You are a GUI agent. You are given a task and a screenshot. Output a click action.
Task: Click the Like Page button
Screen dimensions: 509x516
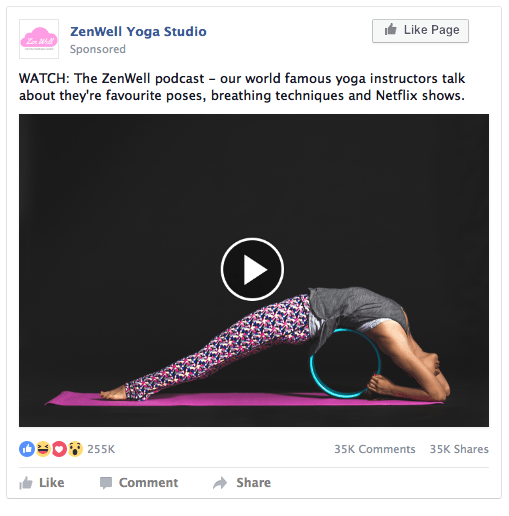click(x=420, y=31)
